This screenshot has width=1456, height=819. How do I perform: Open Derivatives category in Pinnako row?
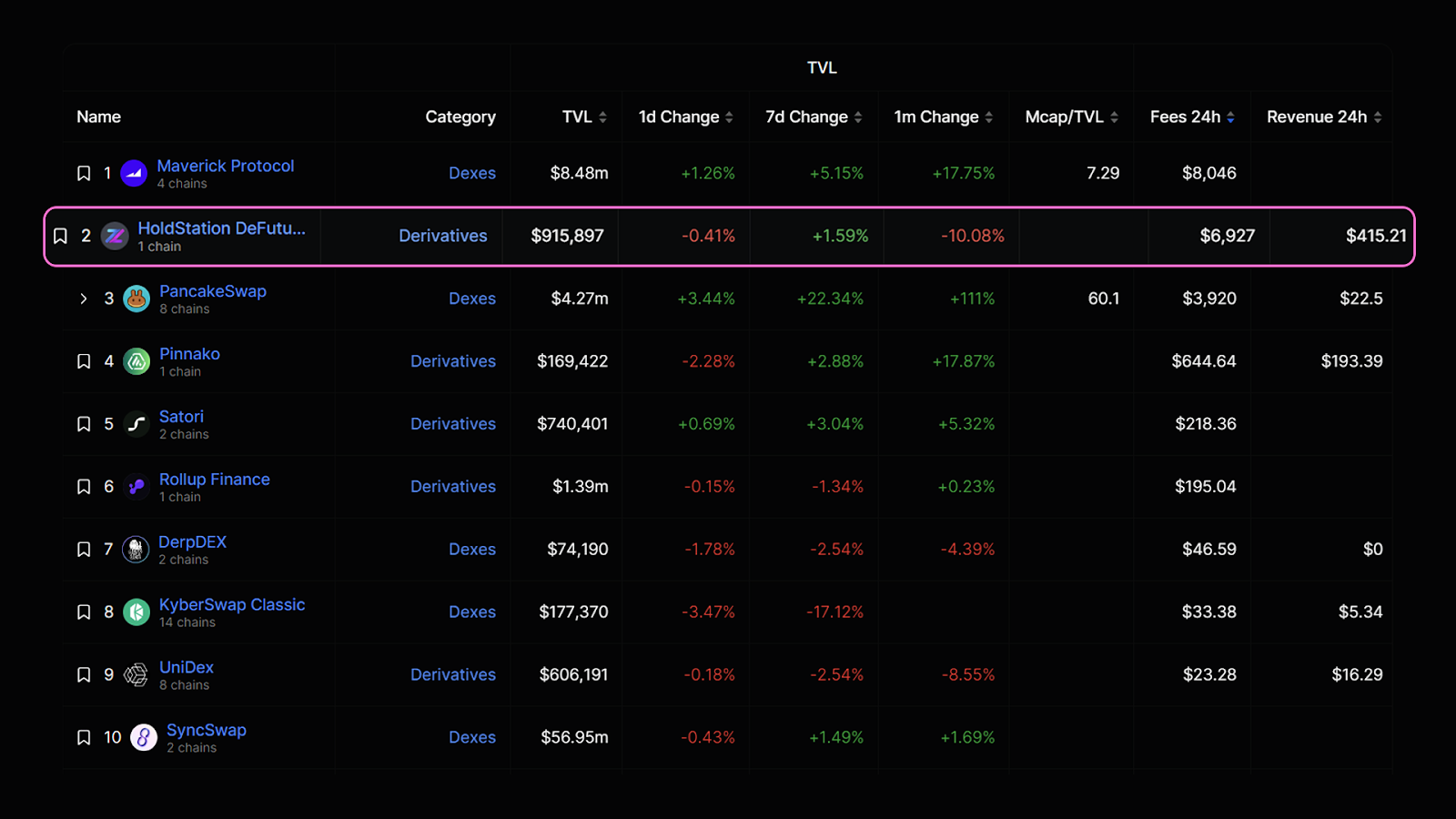click(453, 361)
